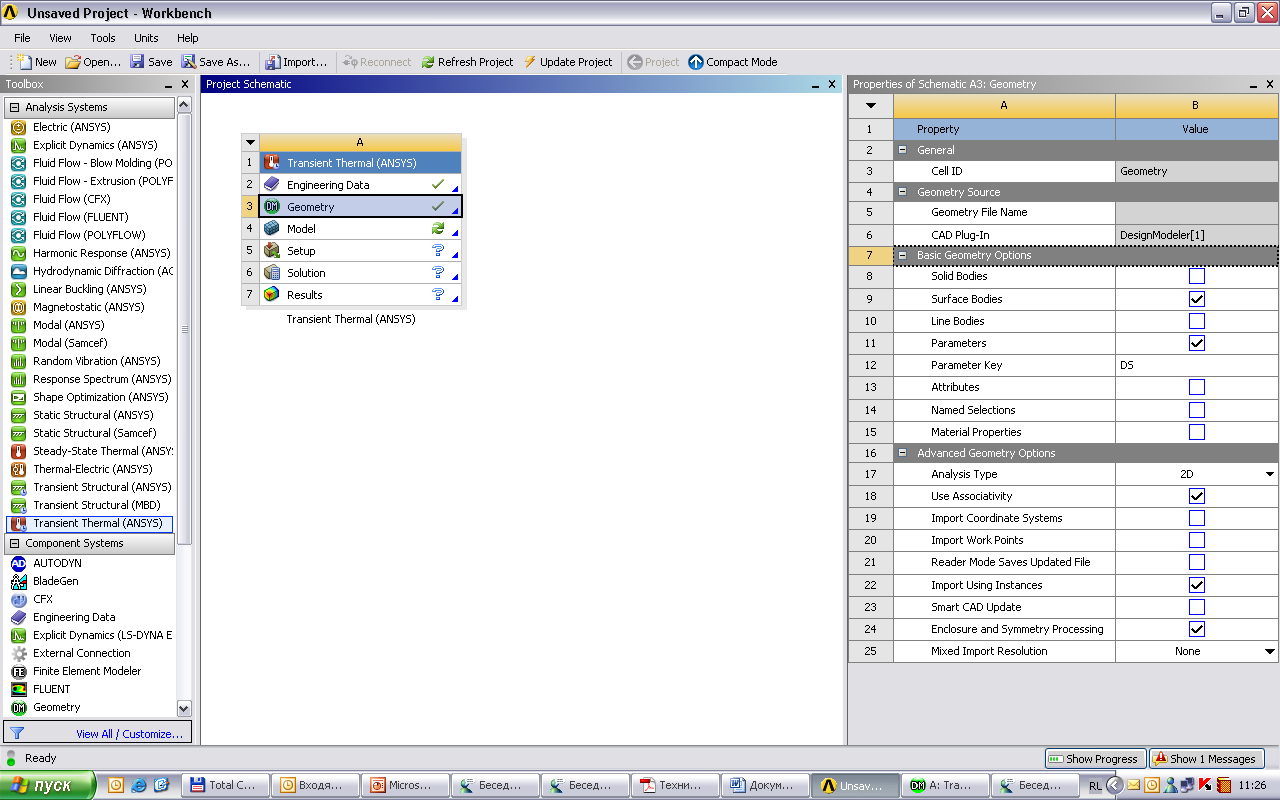The image size is (1280, 800).
Task: Select Results cell in project schematic
Action: [x=361, y=295]
